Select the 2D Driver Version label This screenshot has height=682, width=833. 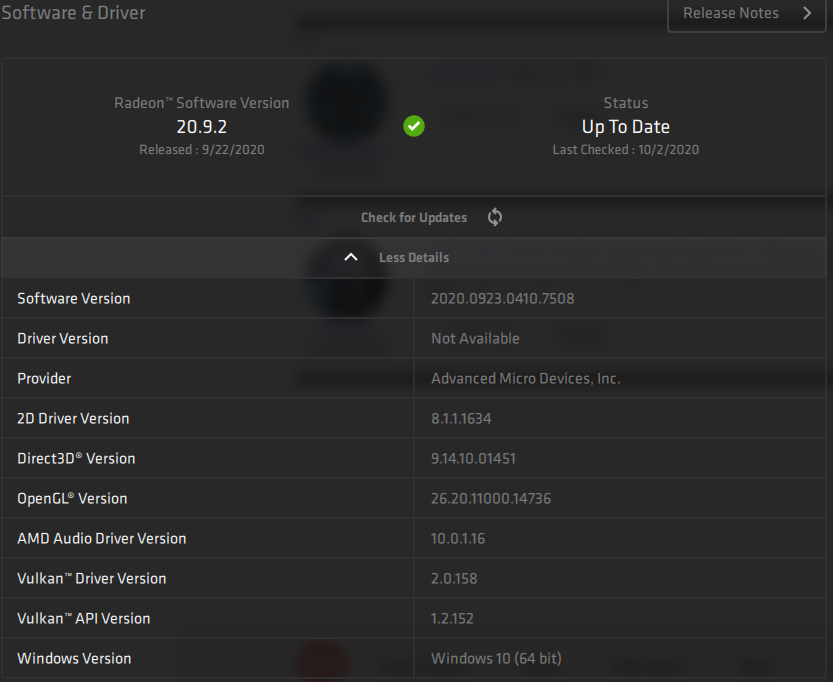point(73,419)
